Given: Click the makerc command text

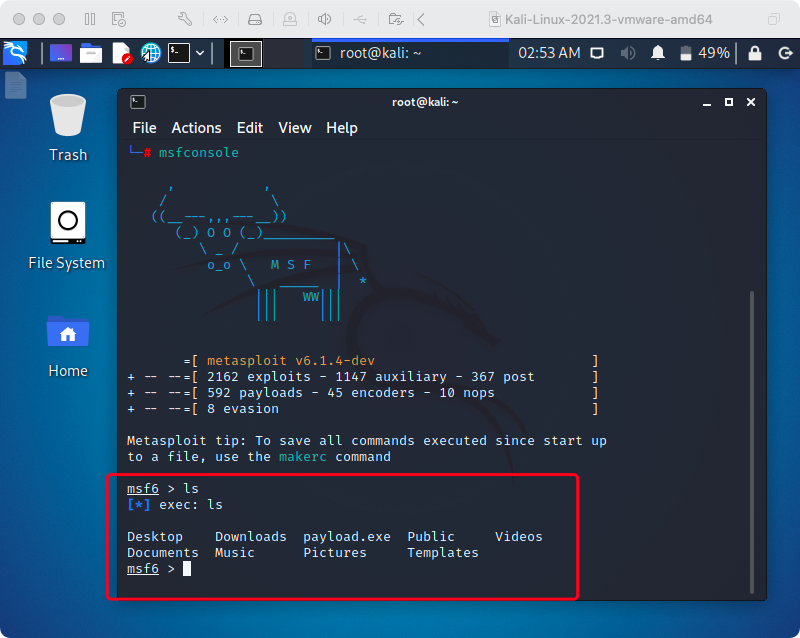Looking at the screenshot, I should pos(303,456).
